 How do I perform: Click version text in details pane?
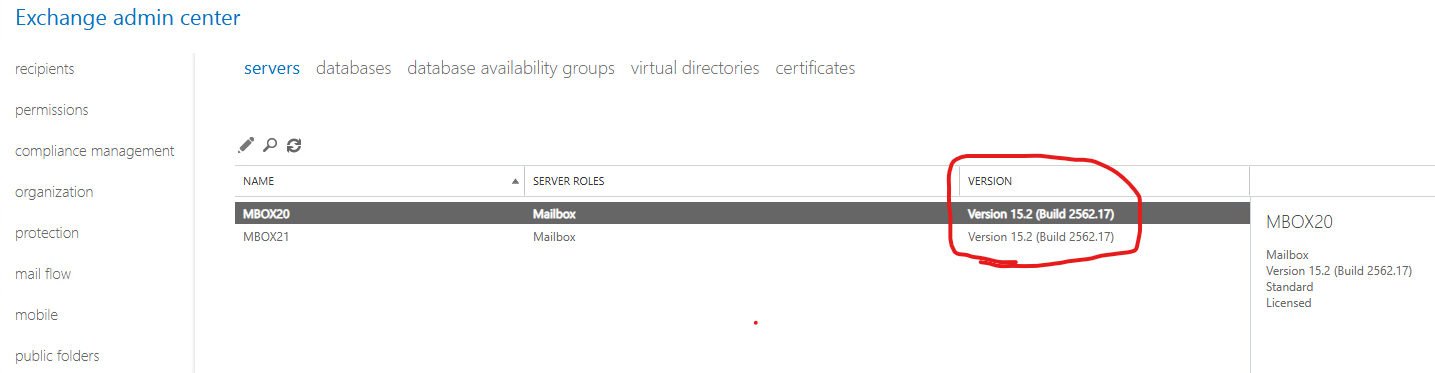(1338, 271)
